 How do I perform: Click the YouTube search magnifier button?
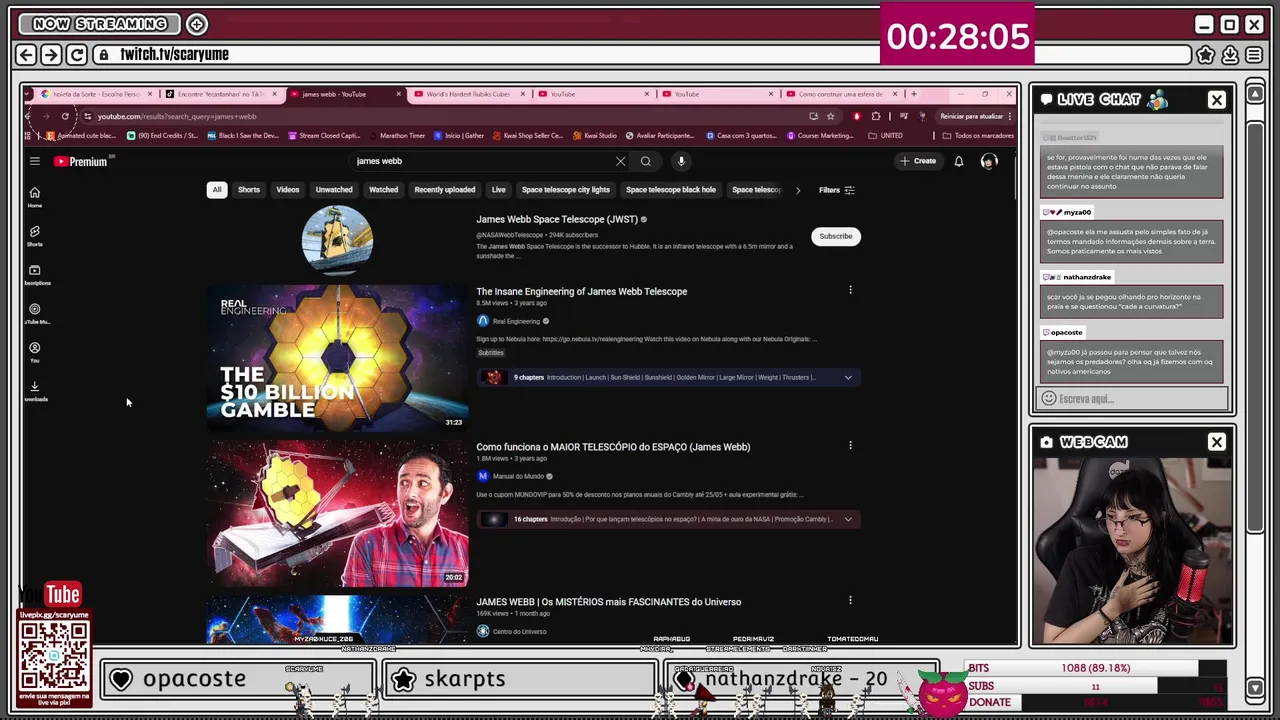point(646,161)
